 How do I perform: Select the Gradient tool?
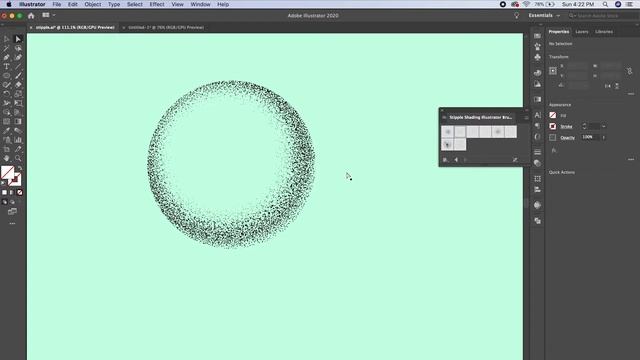pos(18,121)
